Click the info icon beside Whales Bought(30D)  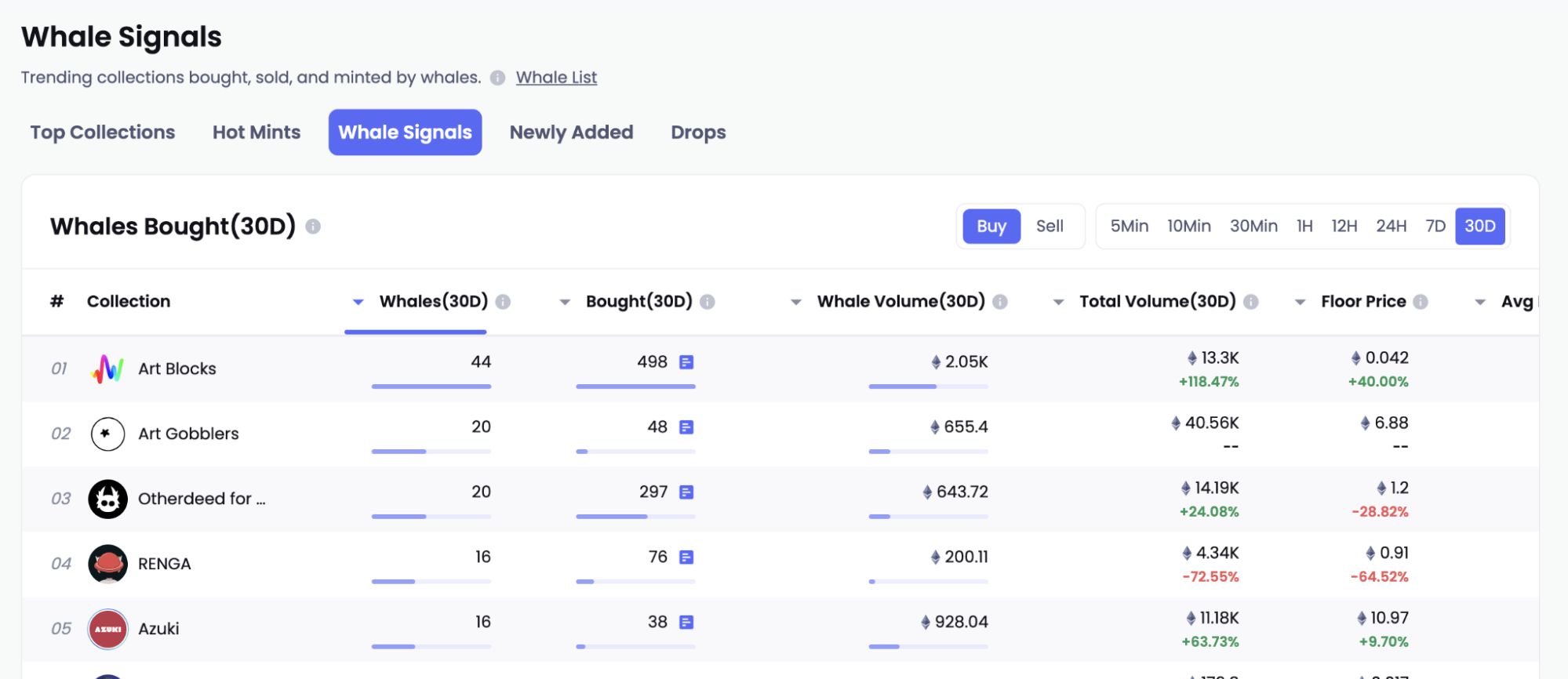click(x=313, y=227)
